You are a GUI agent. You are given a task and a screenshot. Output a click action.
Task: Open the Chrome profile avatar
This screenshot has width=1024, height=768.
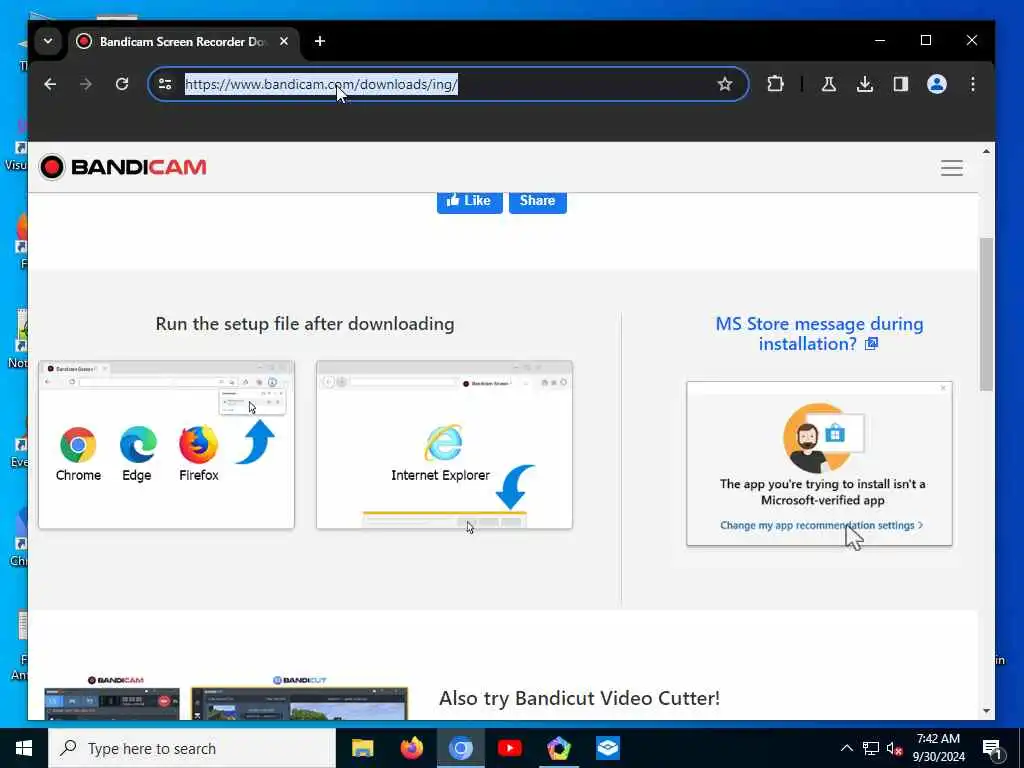(937, 84)
